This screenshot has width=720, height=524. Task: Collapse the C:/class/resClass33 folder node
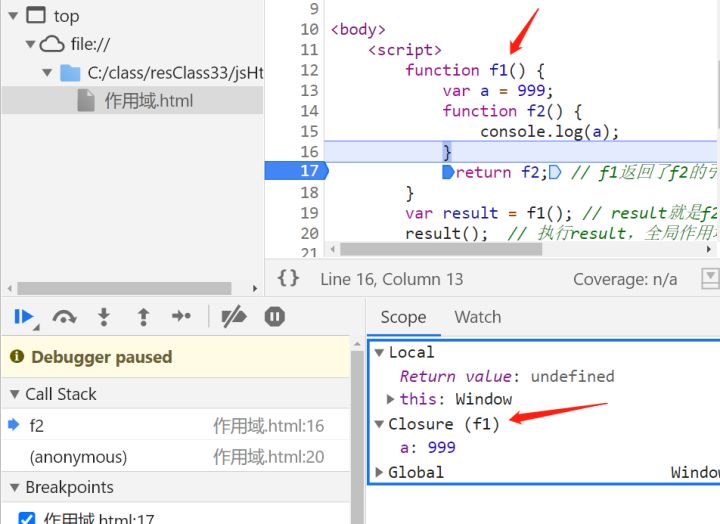coord(47,73)
